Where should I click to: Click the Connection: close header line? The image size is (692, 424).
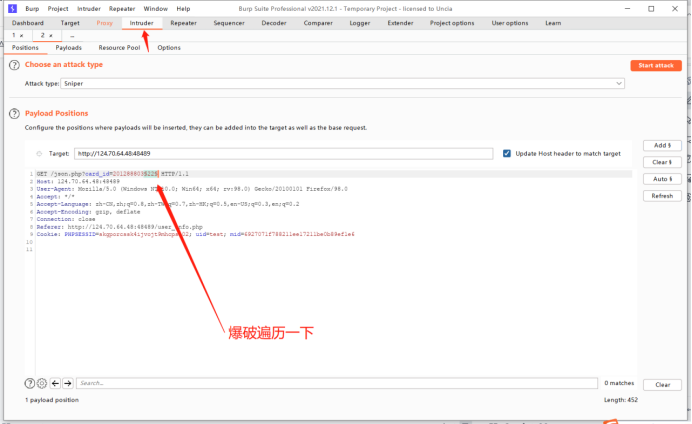point(66,219)
